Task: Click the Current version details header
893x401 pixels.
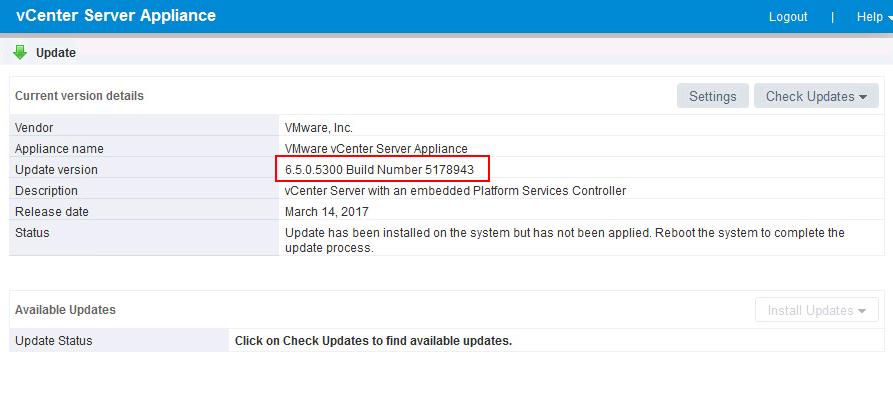Action: (79, 96)
